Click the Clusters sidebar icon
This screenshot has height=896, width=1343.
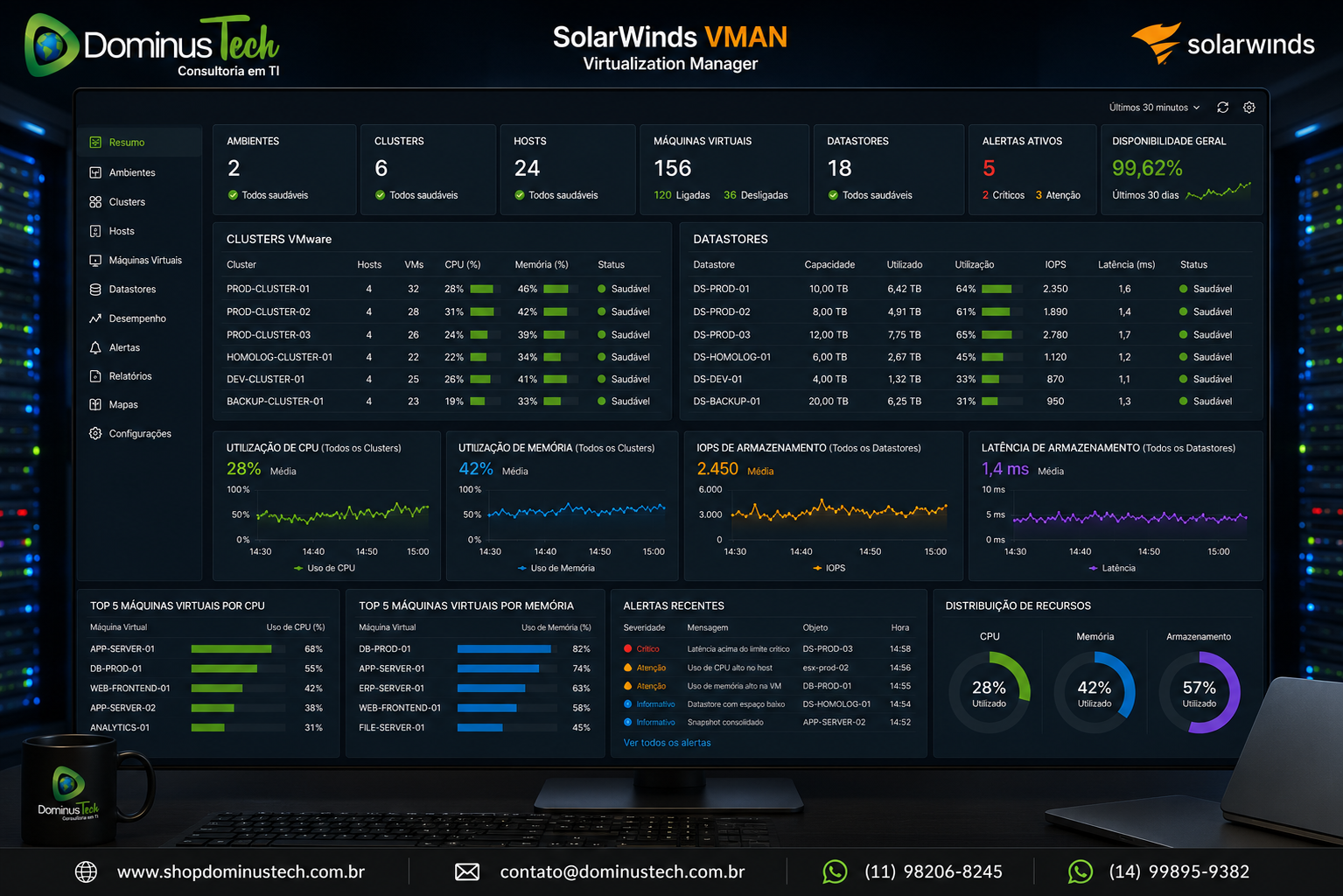(x=95, y=202)
